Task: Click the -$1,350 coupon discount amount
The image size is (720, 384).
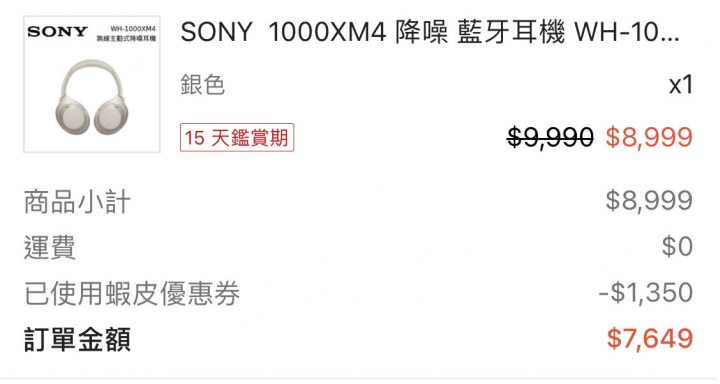Action: (646, 293)
